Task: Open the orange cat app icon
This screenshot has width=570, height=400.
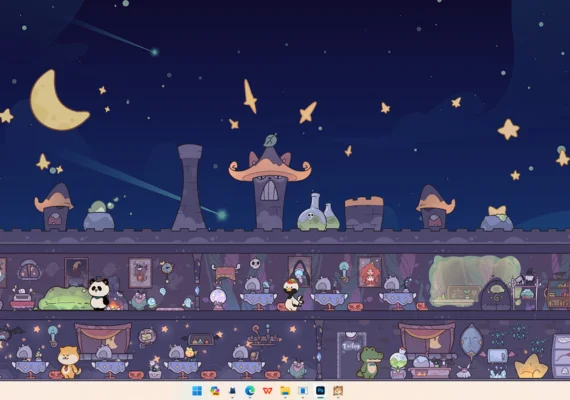Action: click(338, 391)
